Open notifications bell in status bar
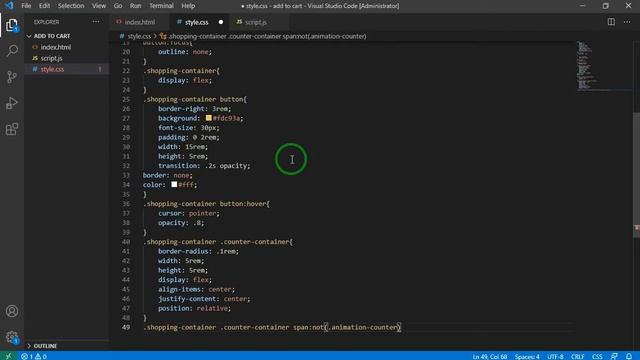This screenshot has height=360, width=640. 629,356
